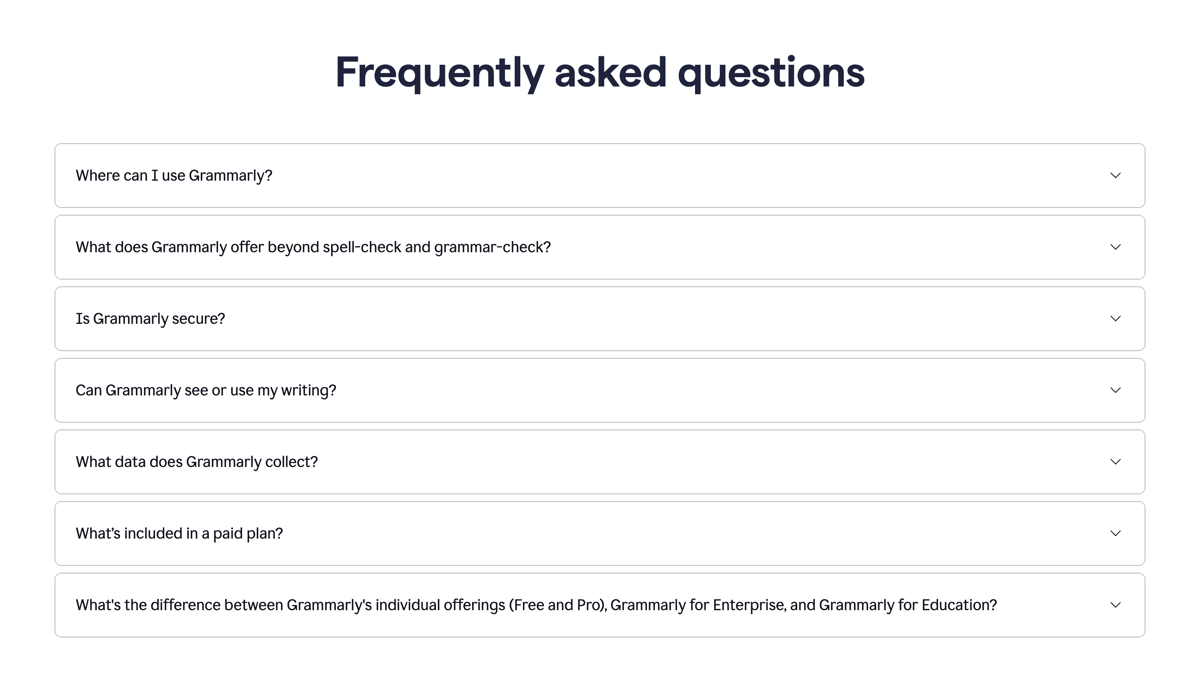Viewport: 1200px width, 692px height.
Task: Select the question text "Where can I use Grammarly?"
Action: (173, 175)
